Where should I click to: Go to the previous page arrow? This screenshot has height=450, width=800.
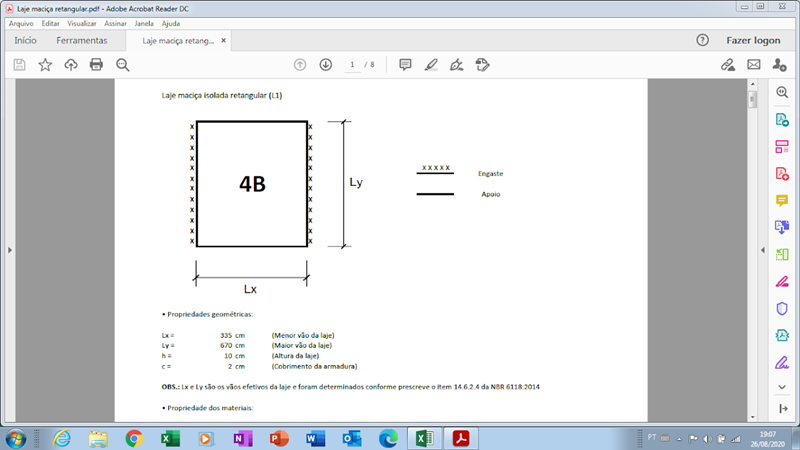(300, 65)
